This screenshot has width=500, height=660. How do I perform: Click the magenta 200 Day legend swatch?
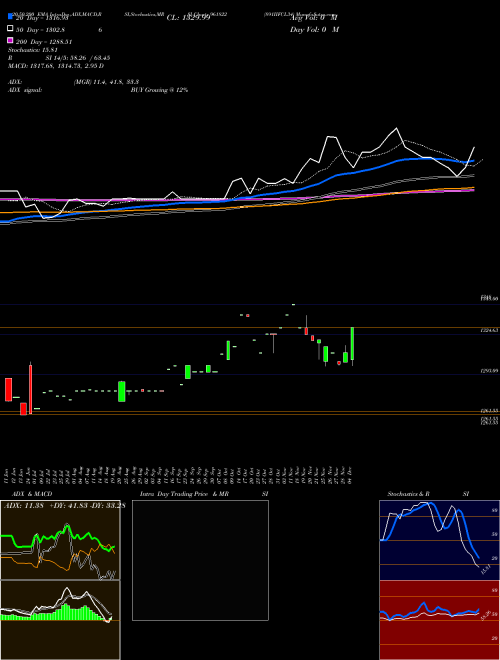(x=10, y=41)
